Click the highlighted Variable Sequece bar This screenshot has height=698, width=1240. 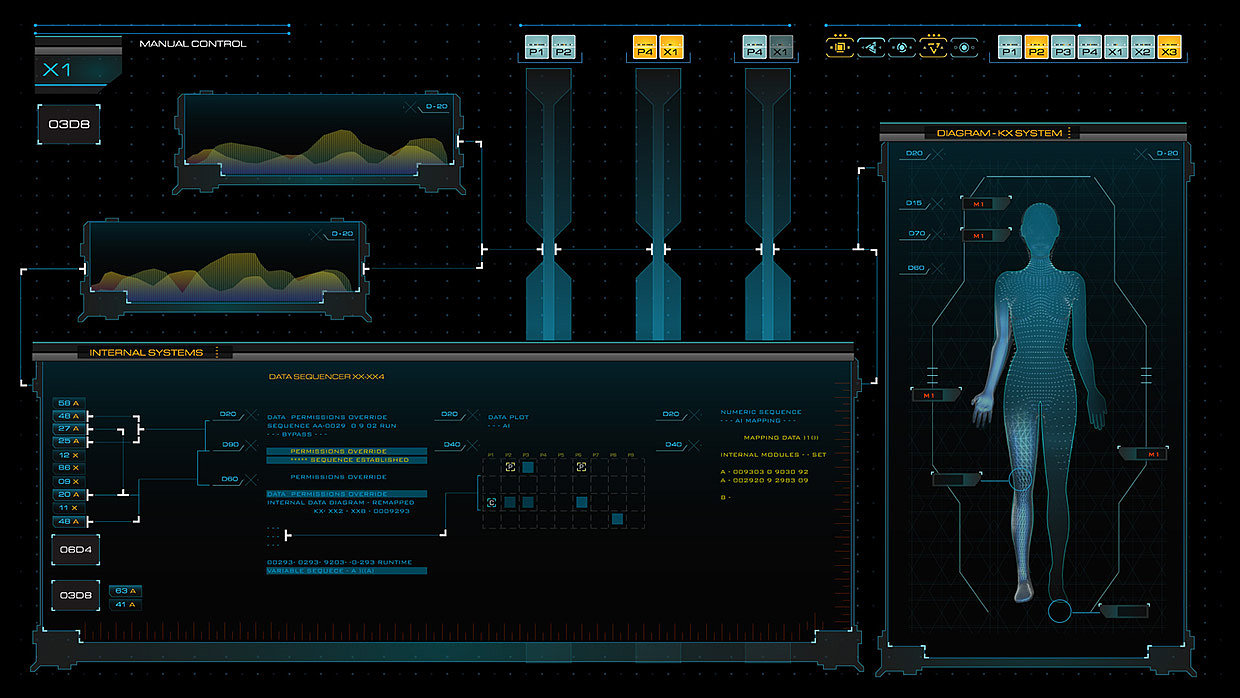point(346,571)
